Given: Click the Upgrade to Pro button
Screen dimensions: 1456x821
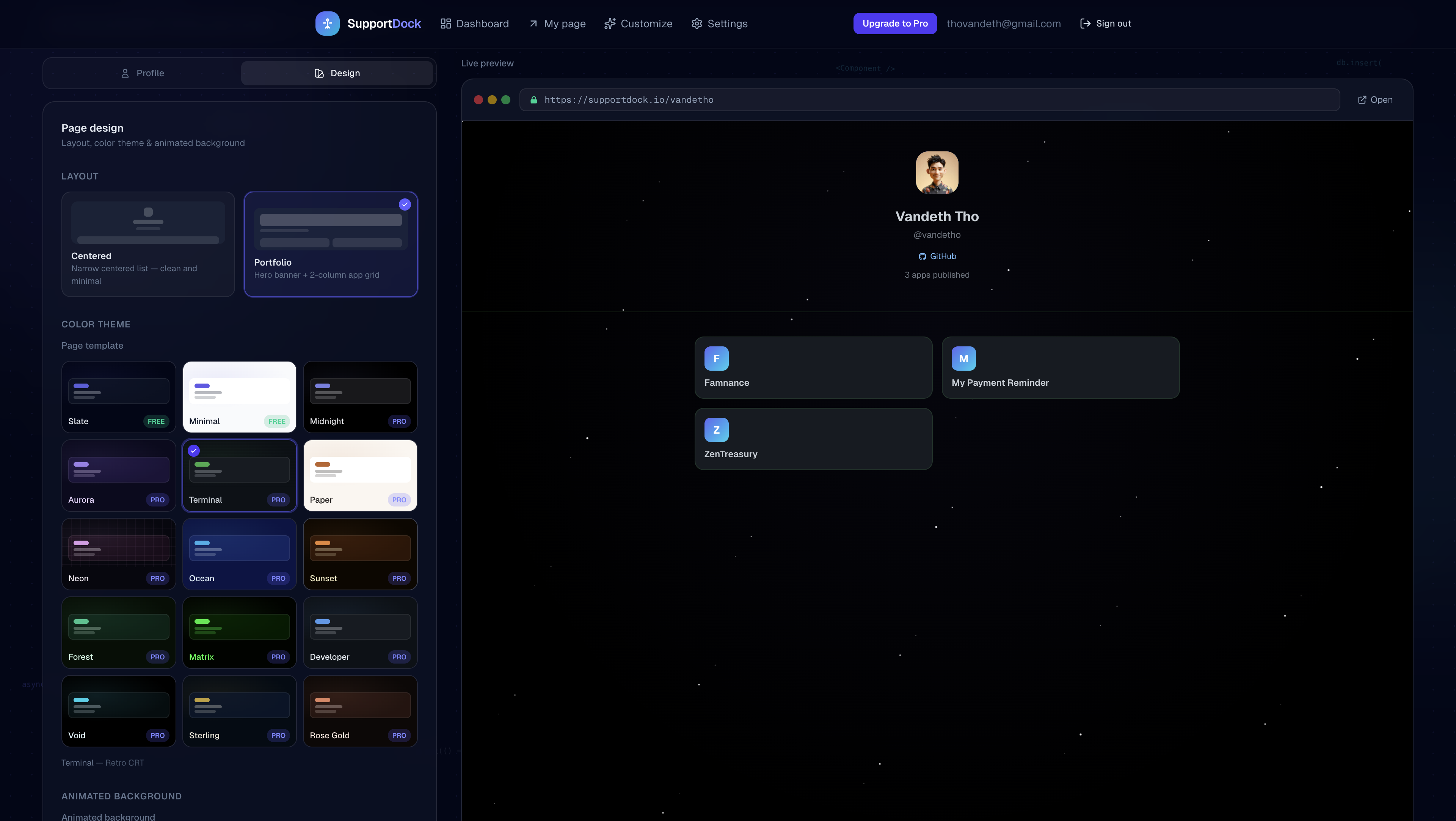Looking at the screenshot, I should pos(895,24).
